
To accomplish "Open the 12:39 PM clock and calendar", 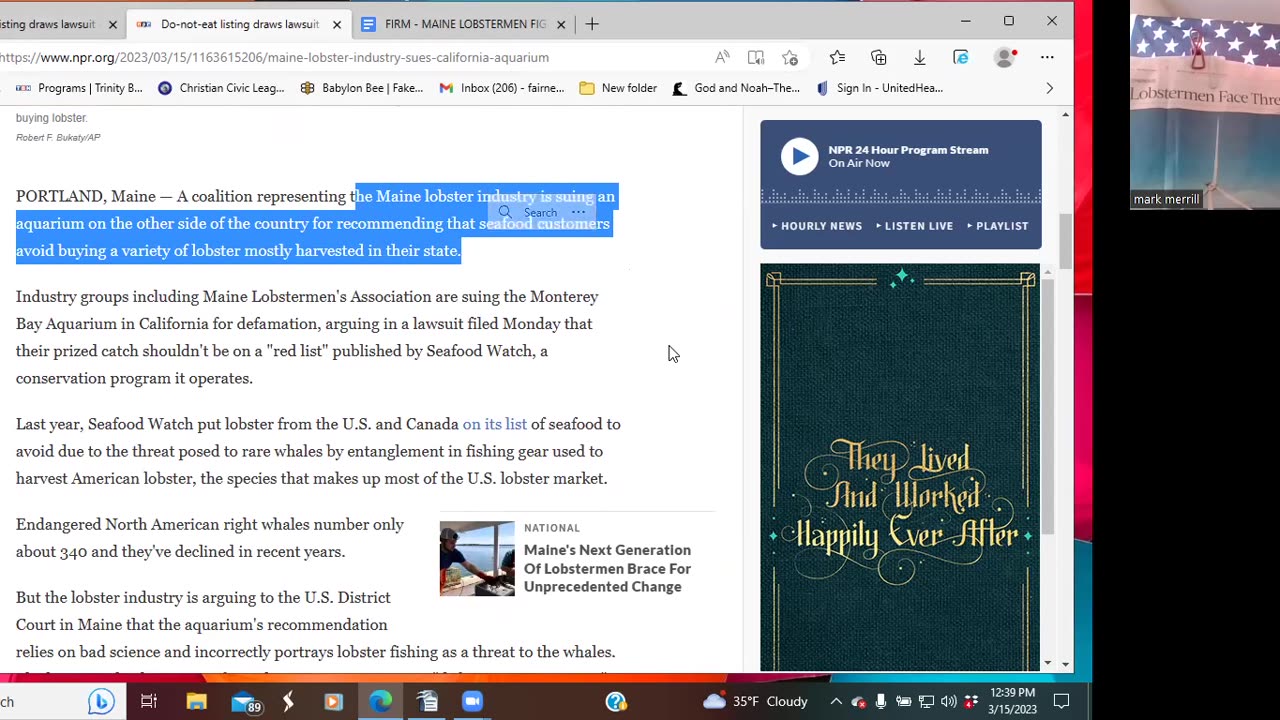I will pyautogui.click(x=1012, y=701).
